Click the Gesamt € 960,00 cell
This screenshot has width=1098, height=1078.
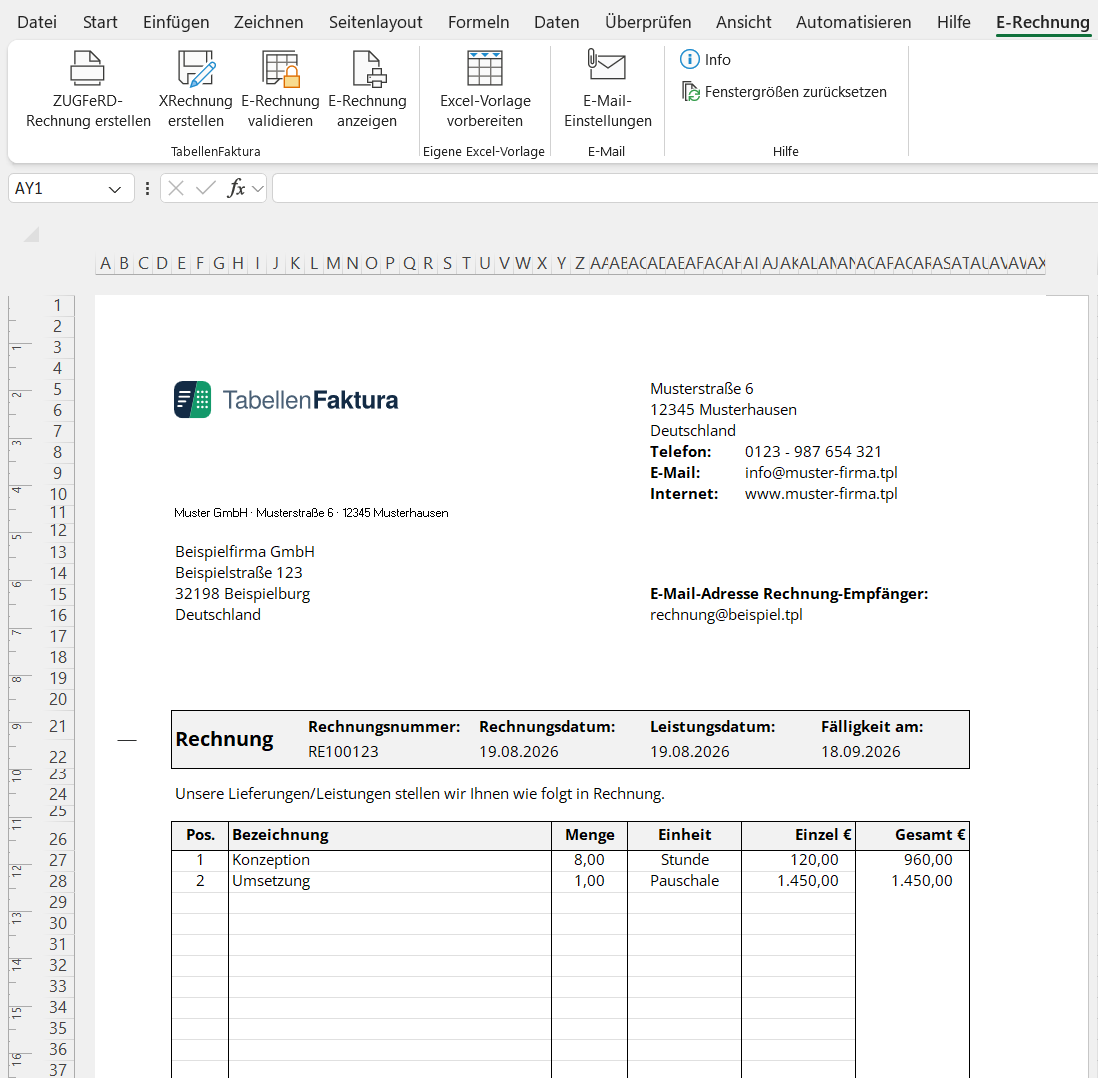click(x=912, y=860)
